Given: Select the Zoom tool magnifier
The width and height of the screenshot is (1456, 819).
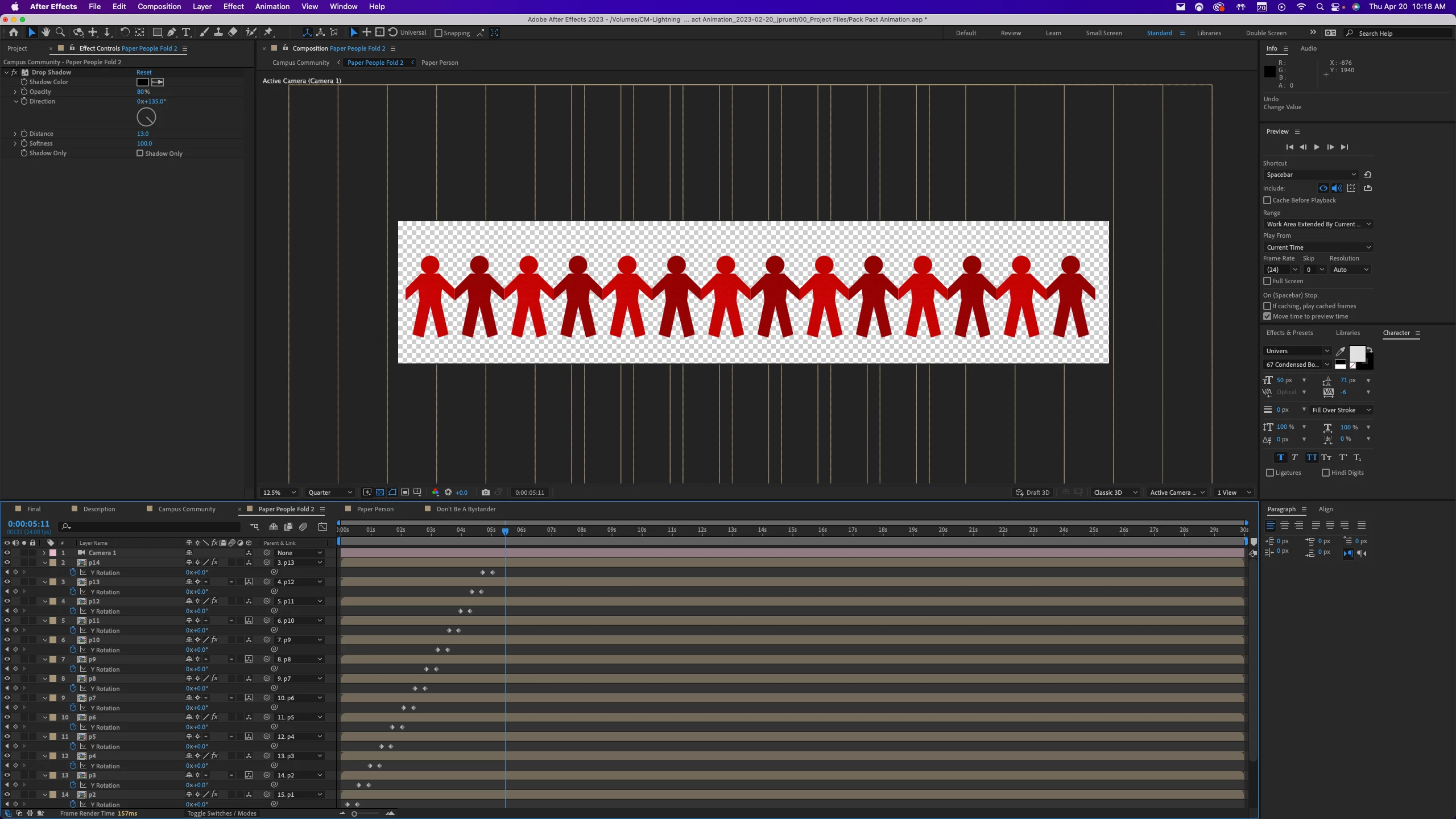Looking at the screenshot, I should (60, 32).
